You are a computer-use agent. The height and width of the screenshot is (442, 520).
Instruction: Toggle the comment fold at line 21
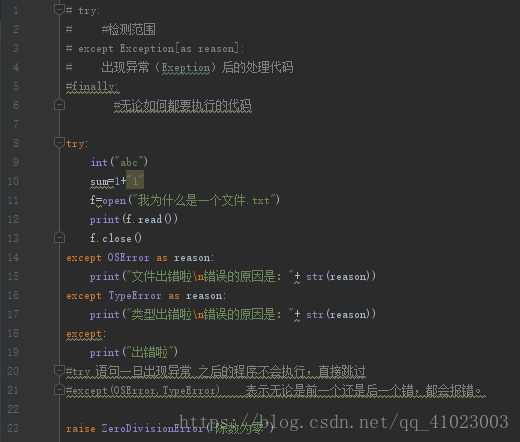pos(59,390)
